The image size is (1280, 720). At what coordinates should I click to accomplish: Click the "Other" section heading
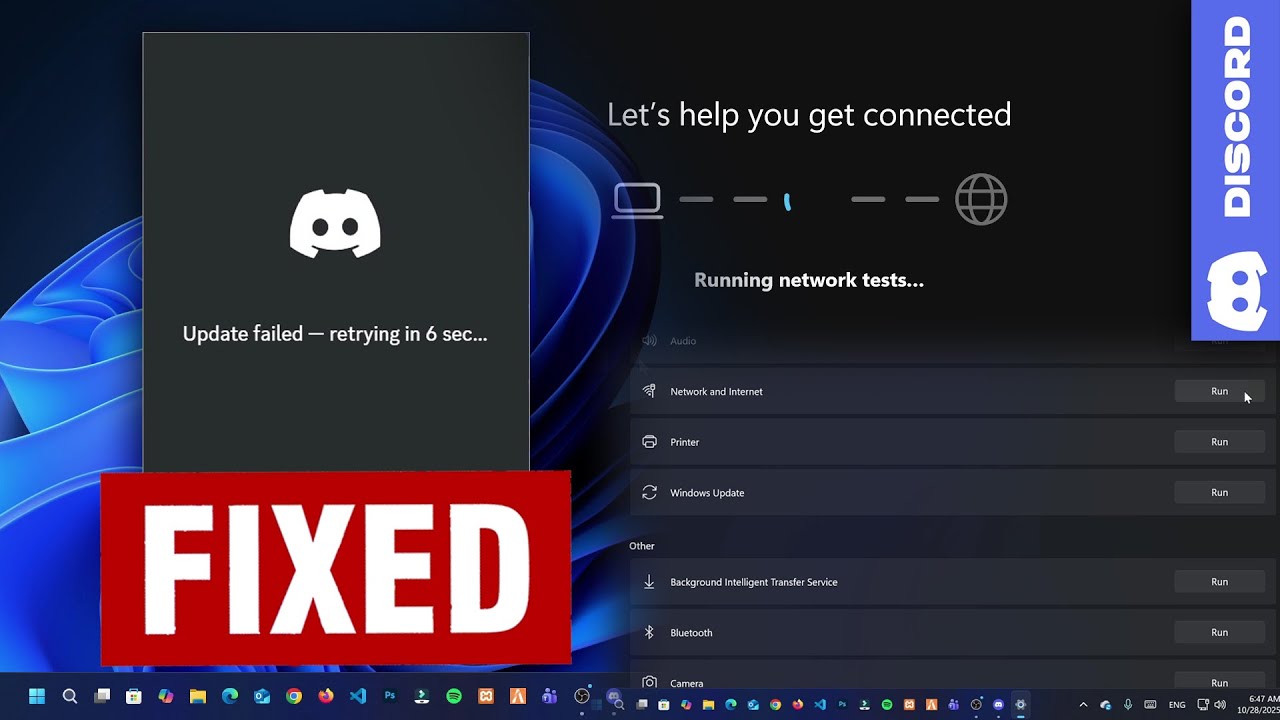click(x=642, y=546)
